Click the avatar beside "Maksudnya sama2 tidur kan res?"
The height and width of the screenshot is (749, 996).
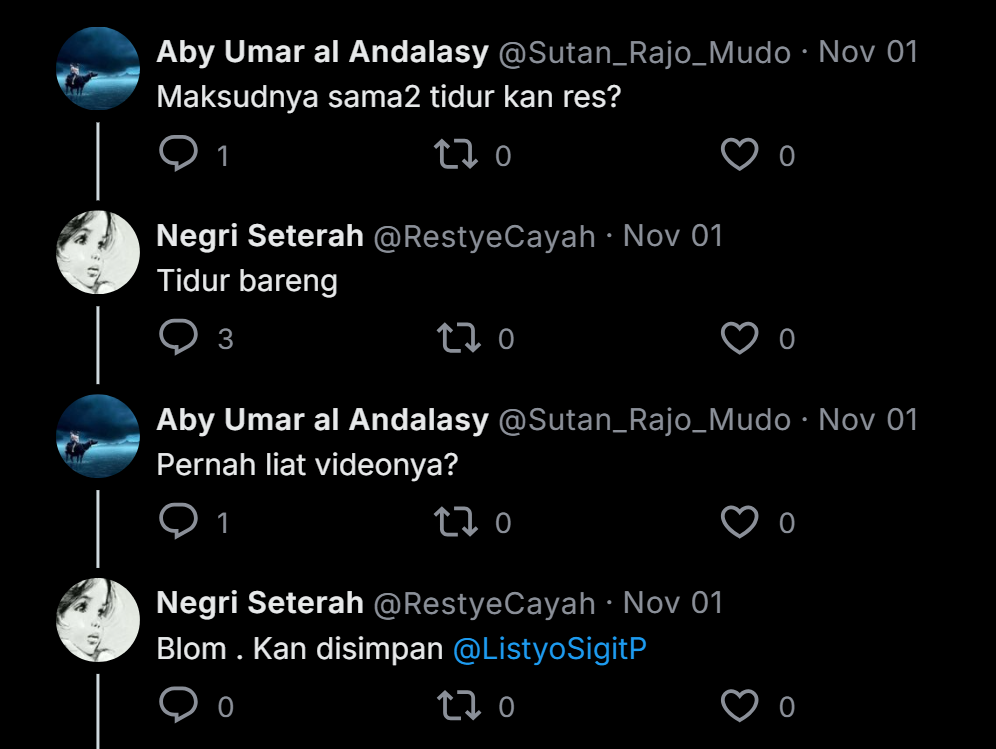97,68
